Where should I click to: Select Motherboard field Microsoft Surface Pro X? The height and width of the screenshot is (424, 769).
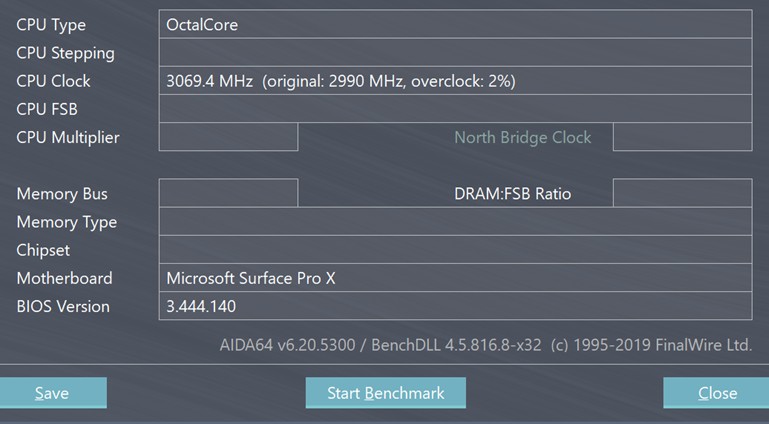(455, 278)
